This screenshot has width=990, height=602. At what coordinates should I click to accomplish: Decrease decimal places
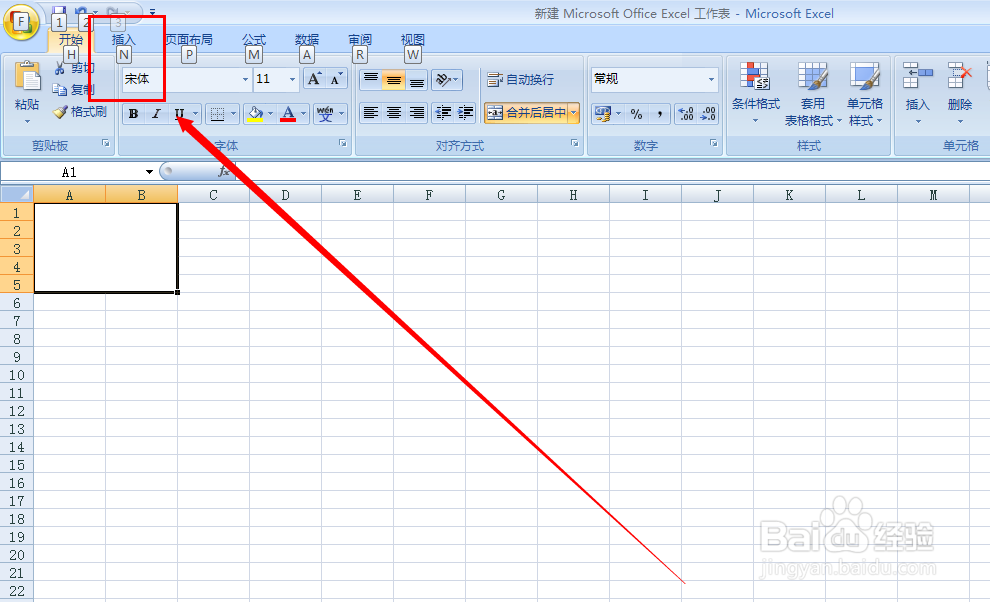coord(708,114)
